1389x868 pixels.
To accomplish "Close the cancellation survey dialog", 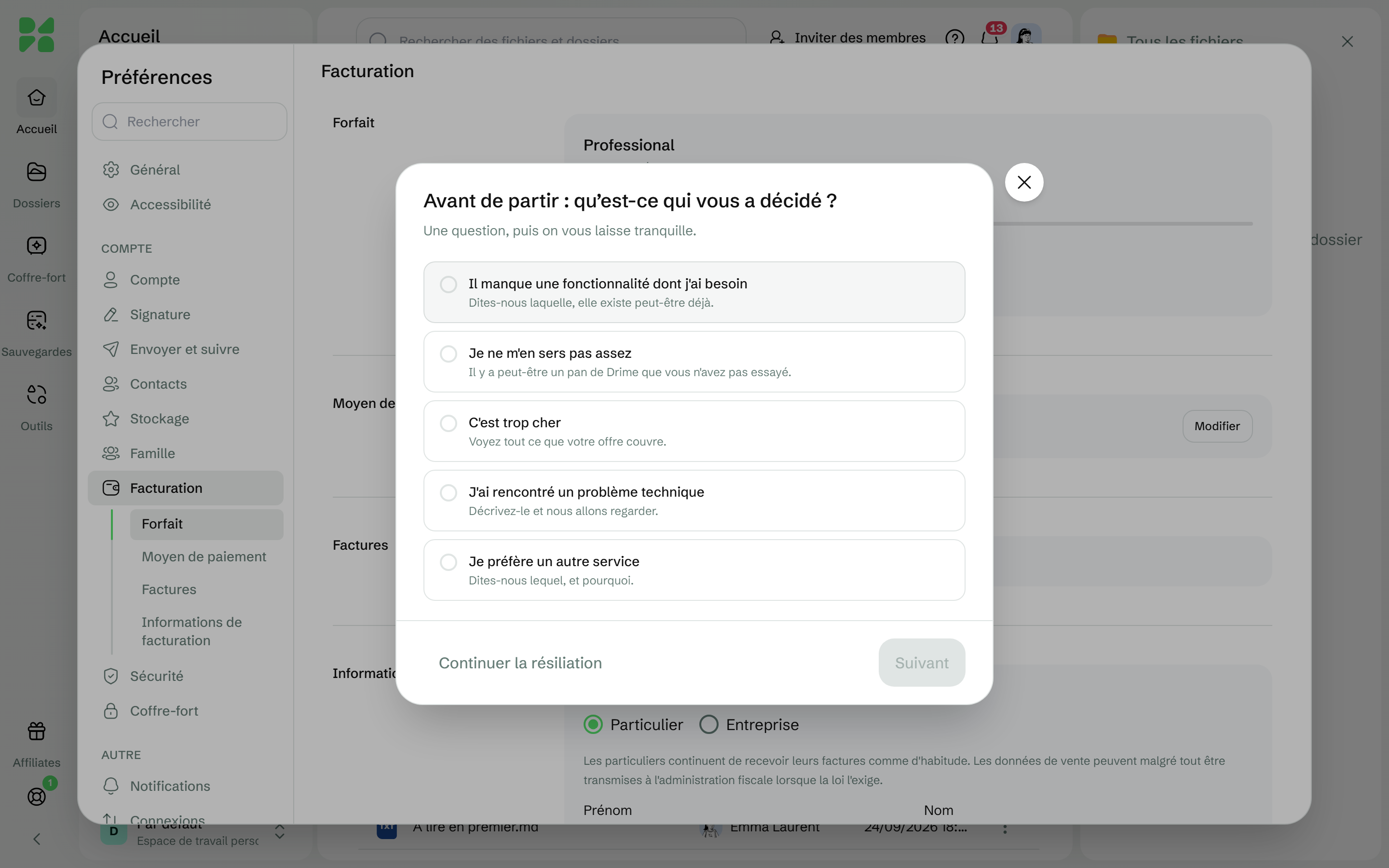I will pos(1024,183).
